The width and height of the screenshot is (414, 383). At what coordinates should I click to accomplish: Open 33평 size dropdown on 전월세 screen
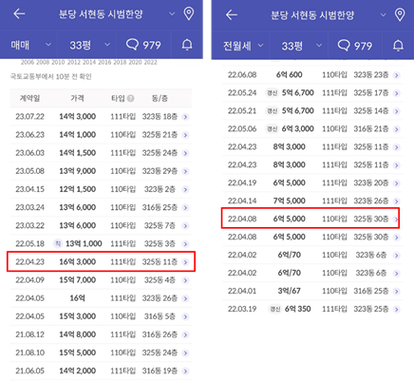[302, 46]
